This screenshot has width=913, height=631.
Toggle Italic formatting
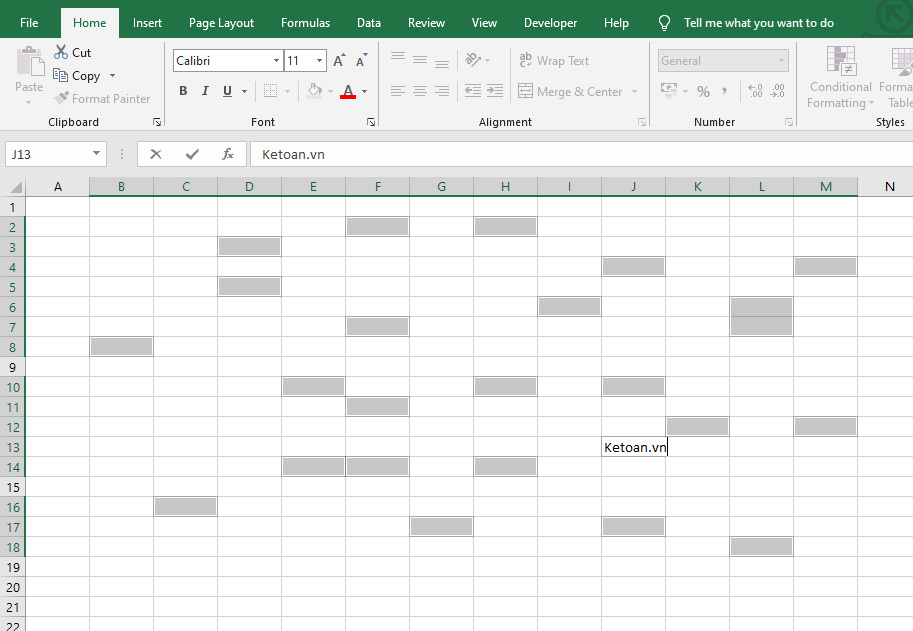click(x=205, y=91)
